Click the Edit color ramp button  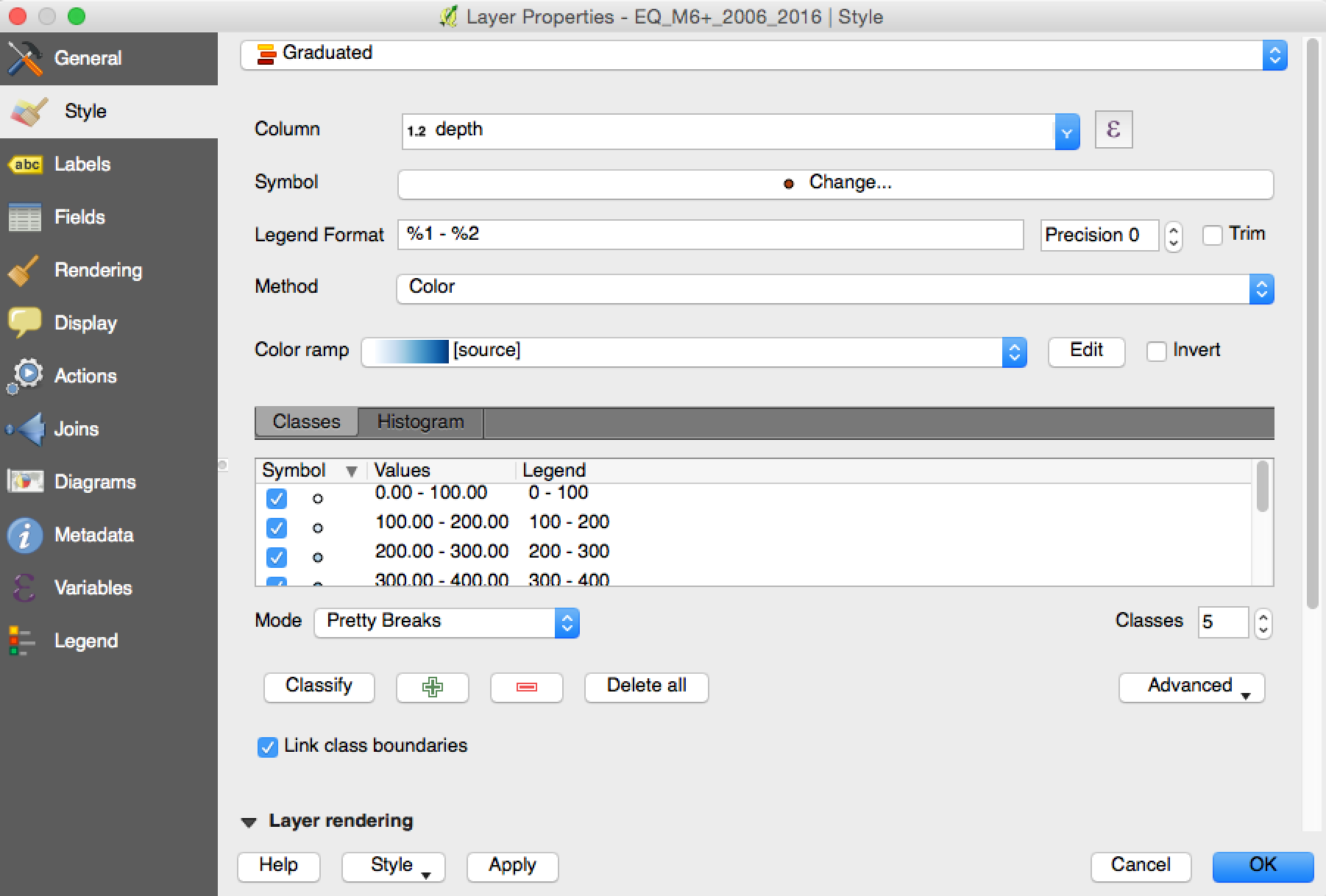(1087, 352)
